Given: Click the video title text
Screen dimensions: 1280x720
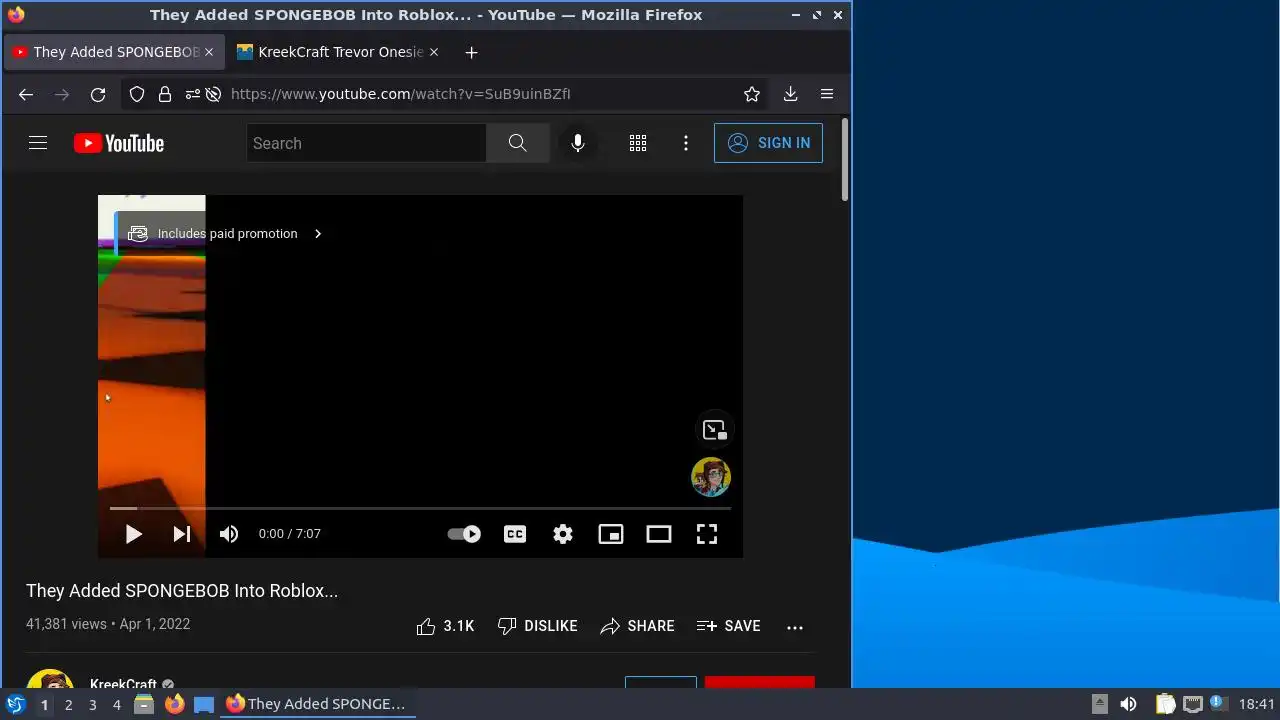Looking at the screenshot, I should 182,591.
